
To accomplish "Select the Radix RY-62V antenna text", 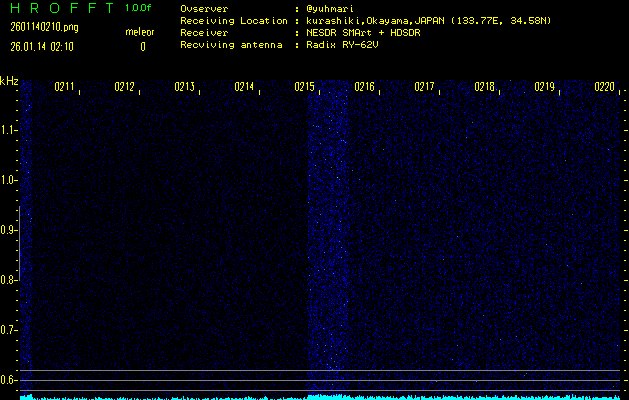I will 343,45.
